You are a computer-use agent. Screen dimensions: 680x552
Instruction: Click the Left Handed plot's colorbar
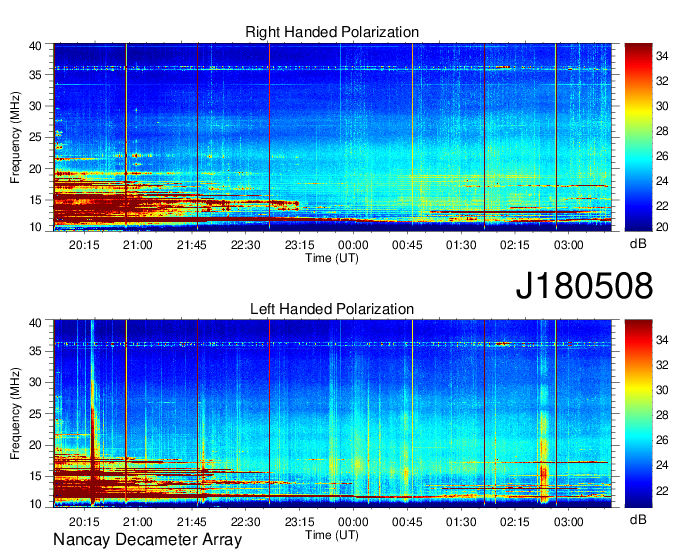click(638, 413)
